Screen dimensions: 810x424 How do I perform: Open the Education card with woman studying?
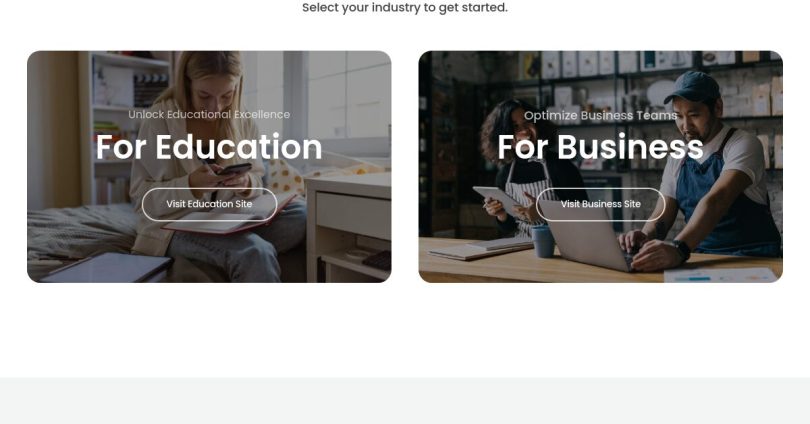(x=209, y=166)
